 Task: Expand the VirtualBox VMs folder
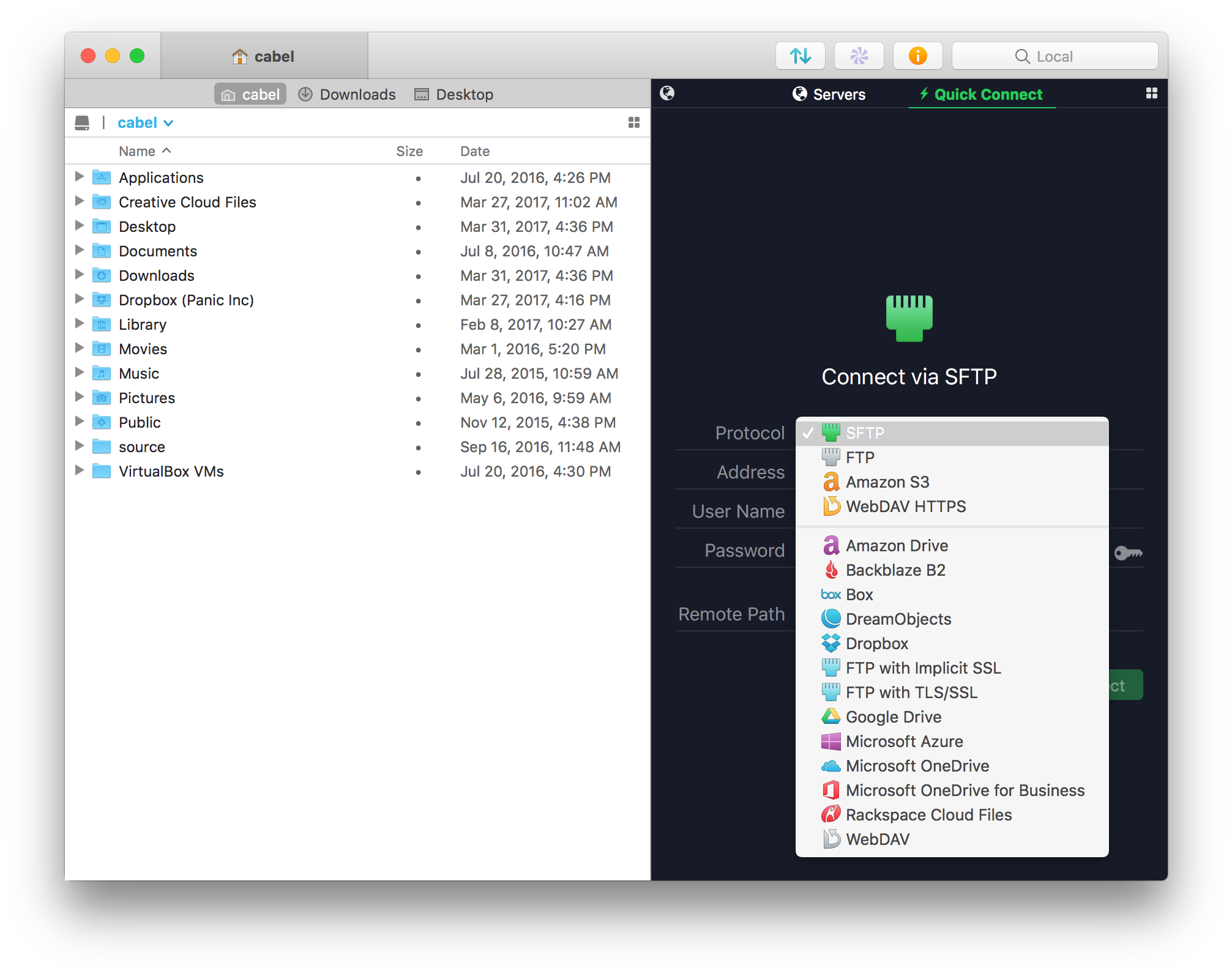tap(79, 471)
